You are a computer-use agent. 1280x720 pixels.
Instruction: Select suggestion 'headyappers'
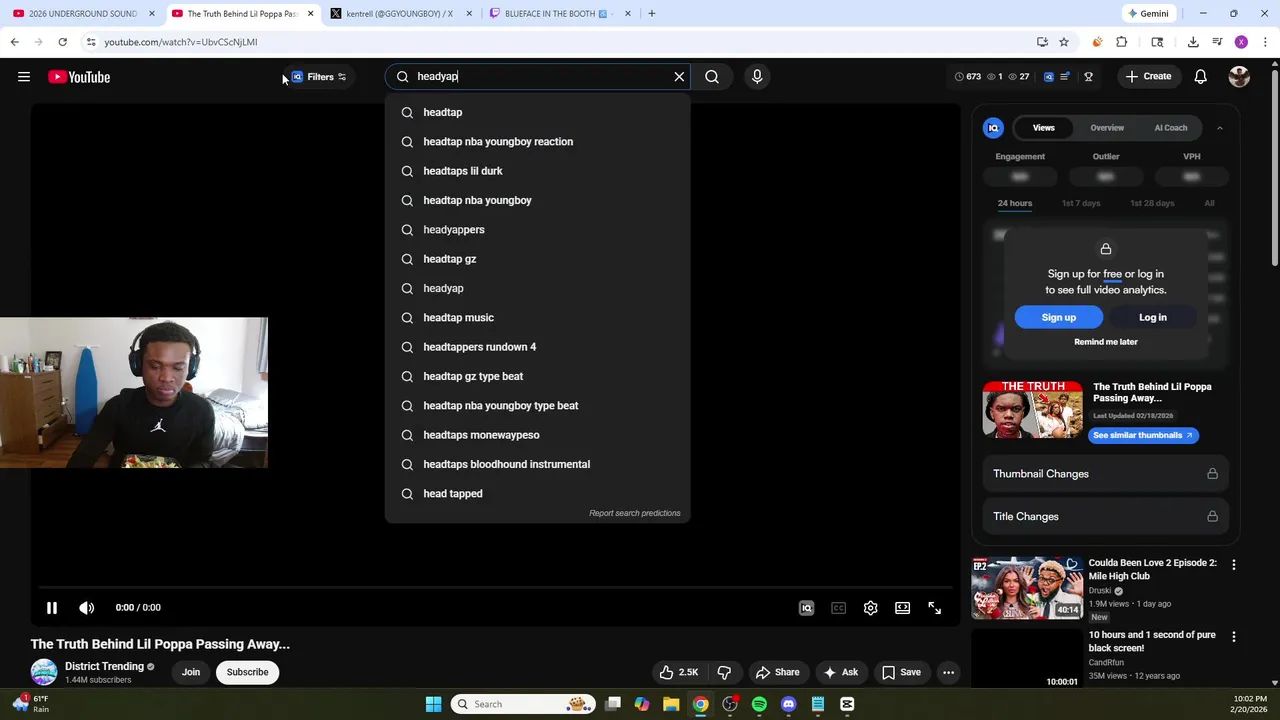point(537,230)
